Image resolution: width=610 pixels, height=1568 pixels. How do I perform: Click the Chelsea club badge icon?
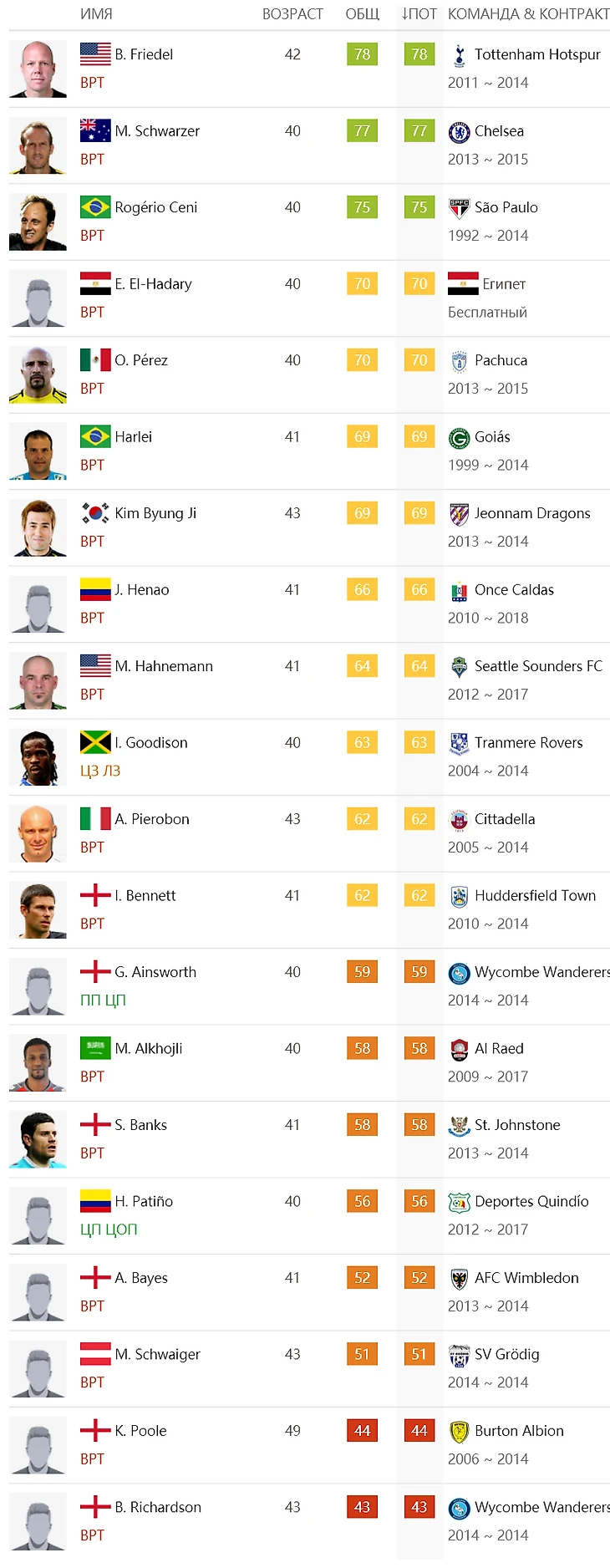pyautogui.click(x=459, y=131)
